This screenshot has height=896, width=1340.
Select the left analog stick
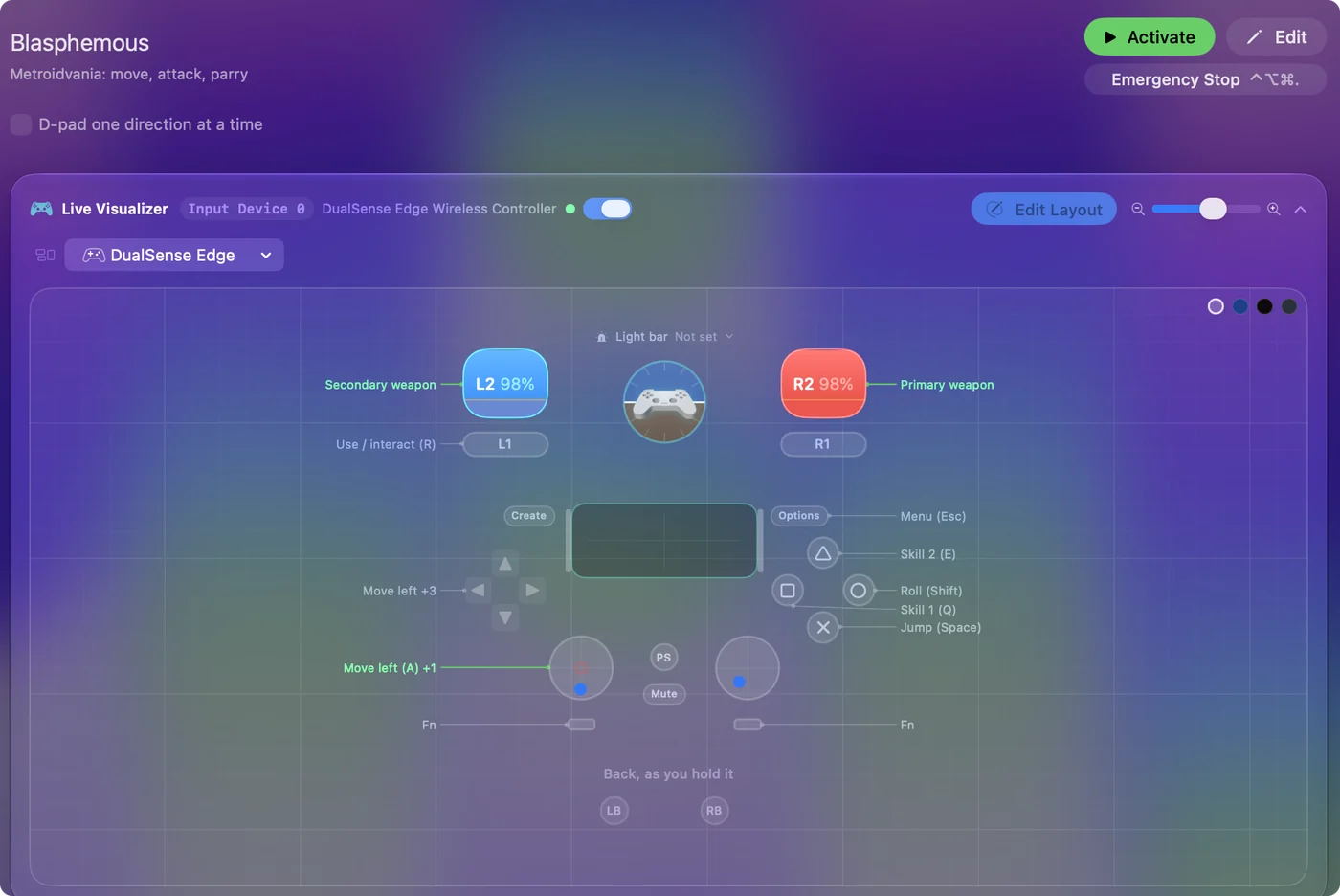click(581, 668)
